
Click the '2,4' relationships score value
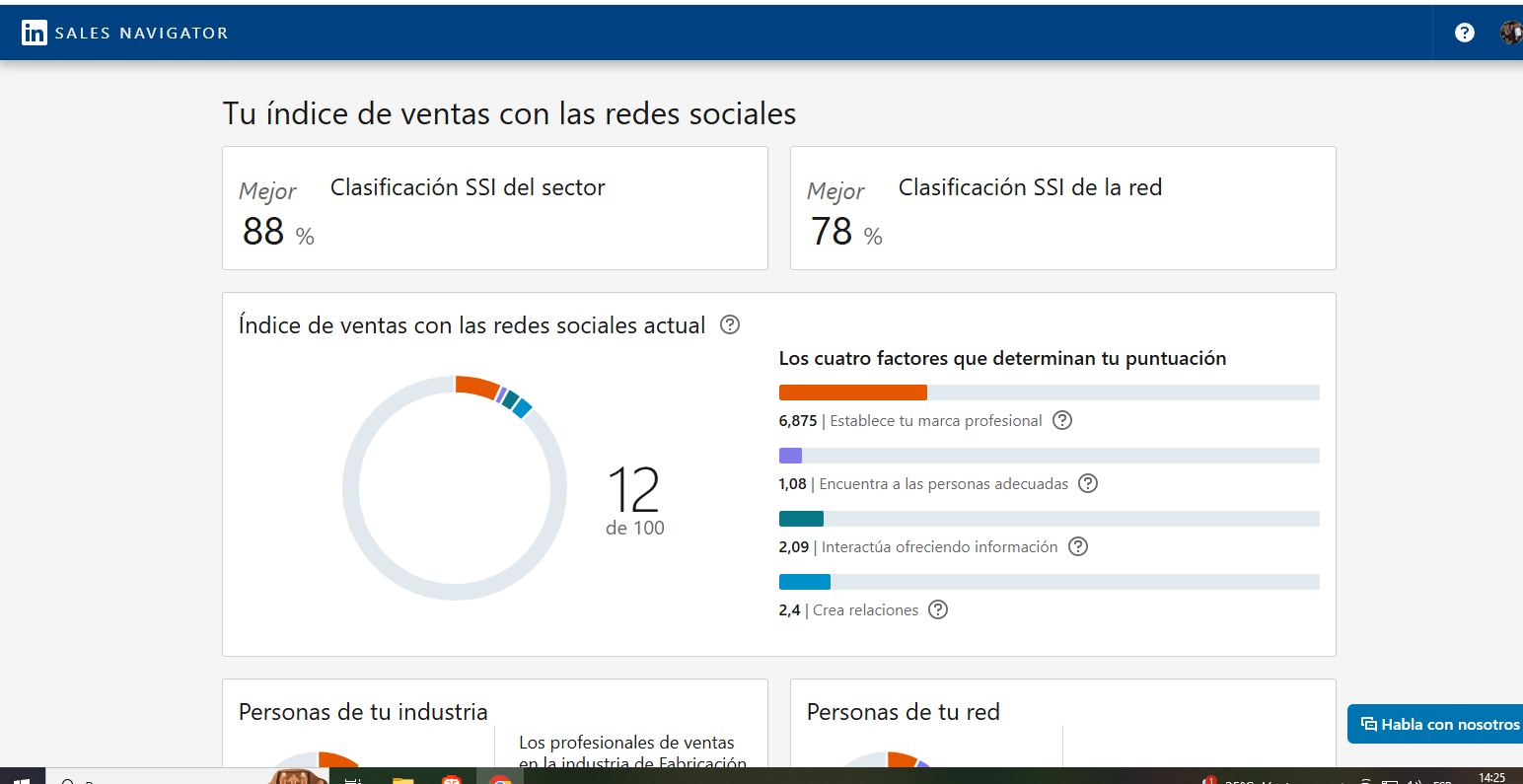pos(789,610)
